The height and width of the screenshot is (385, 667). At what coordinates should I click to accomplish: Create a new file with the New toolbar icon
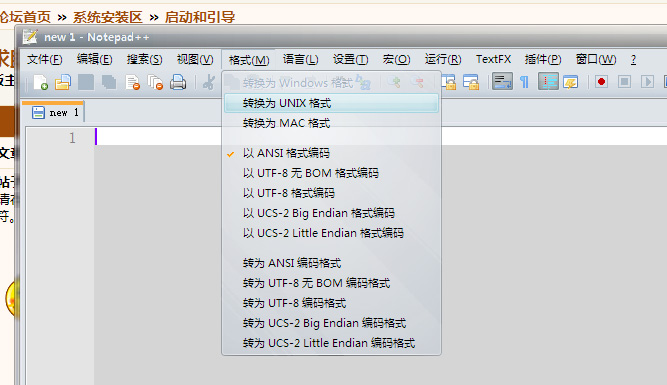40,82
